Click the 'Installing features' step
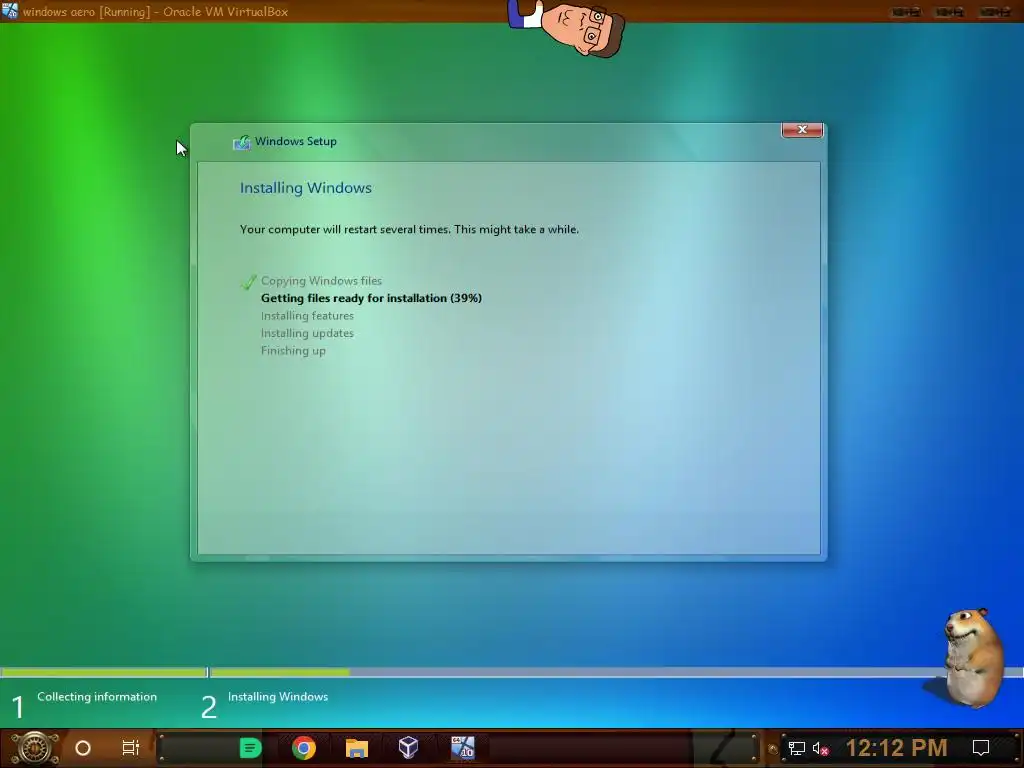The width and height of the screenshot is (1024, 768). pos(307,316)
